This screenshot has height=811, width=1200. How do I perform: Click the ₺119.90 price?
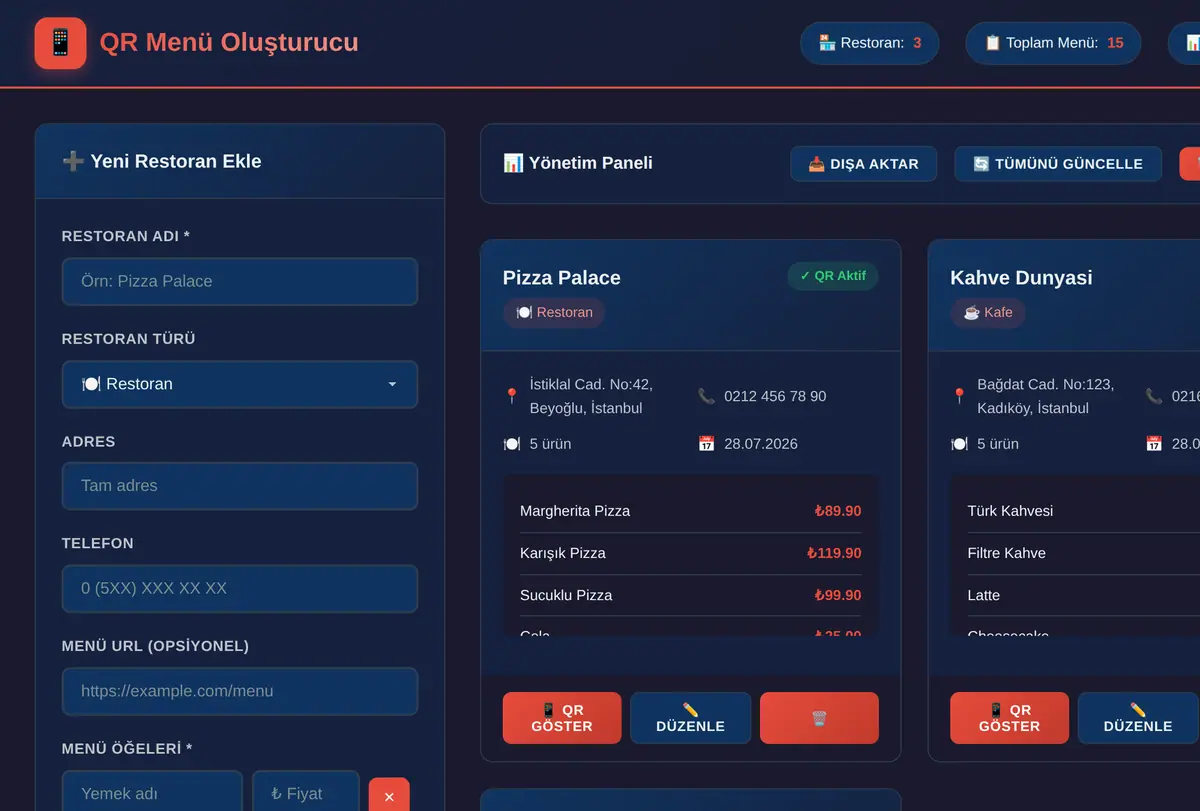[834, 553]
